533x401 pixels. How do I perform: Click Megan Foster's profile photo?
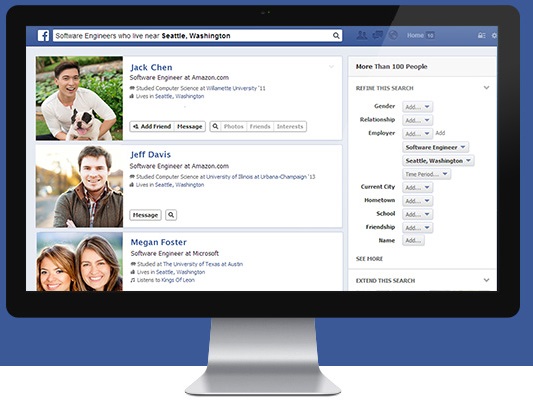pos(80,262)
